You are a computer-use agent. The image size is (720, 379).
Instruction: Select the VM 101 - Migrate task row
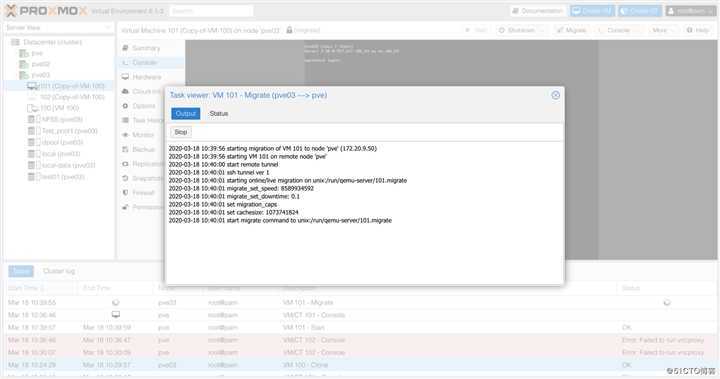coord(360,303)
